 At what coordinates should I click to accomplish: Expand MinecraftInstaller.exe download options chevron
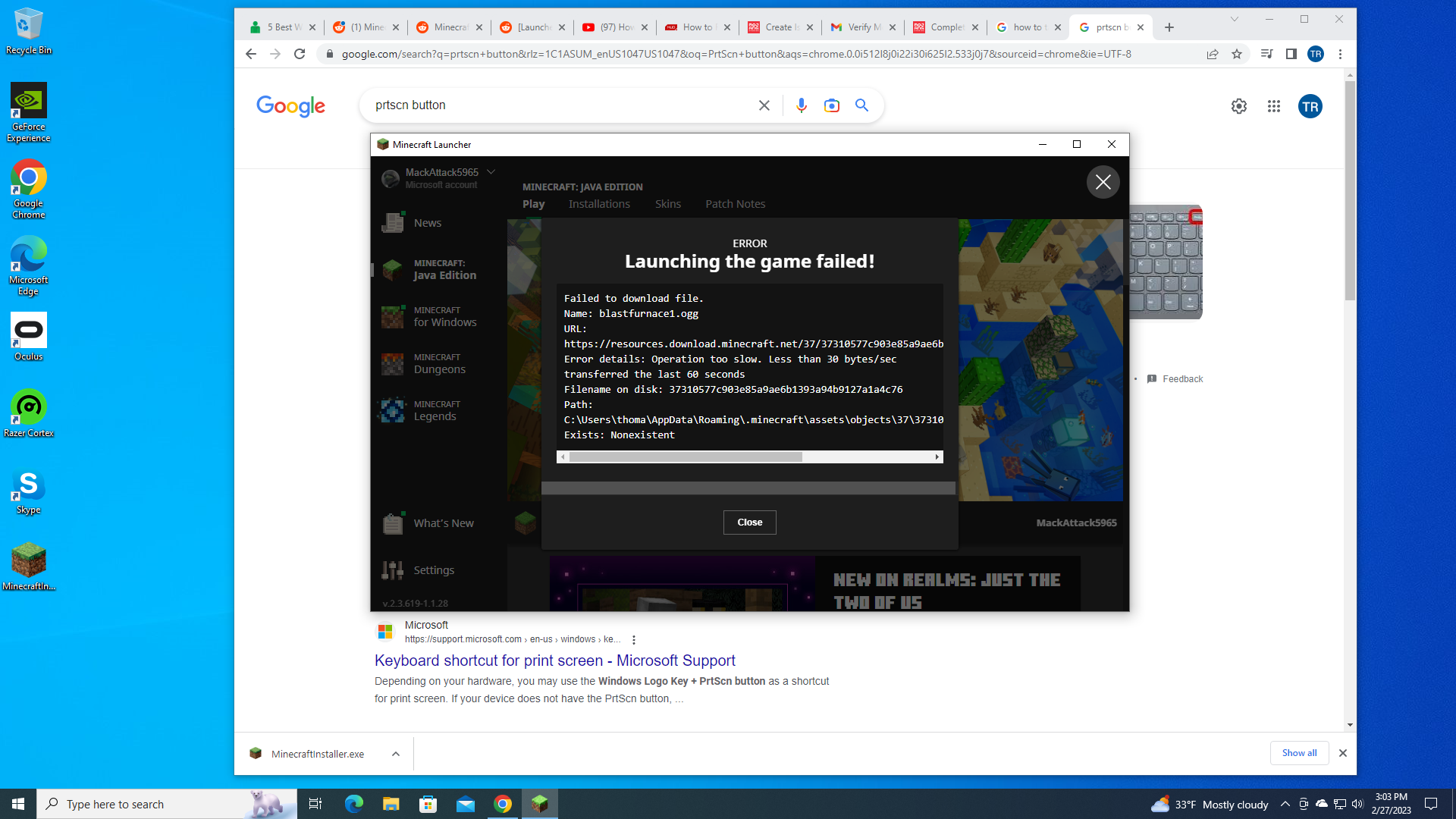click(x=396, y=754)
